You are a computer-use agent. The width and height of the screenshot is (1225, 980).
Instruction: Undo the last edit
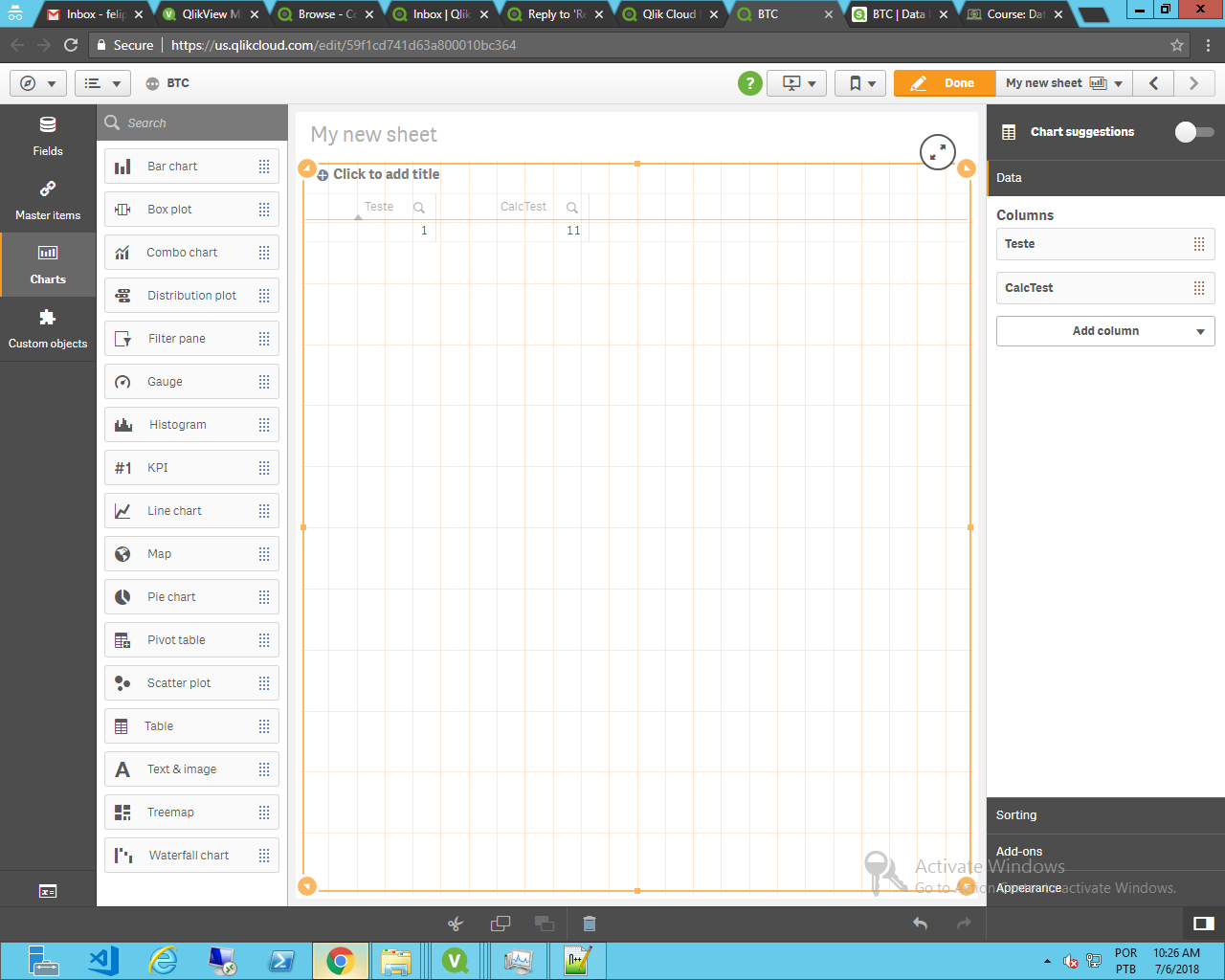(x=920, y=924)
